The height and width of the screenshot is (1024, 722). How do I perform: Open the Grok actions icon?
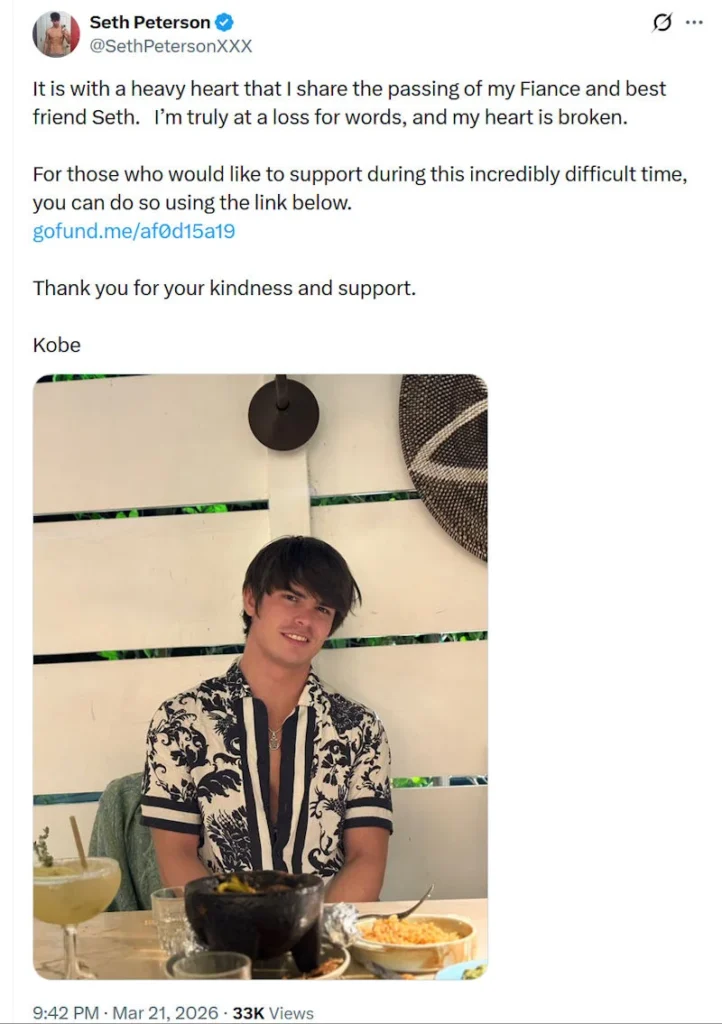661,23
